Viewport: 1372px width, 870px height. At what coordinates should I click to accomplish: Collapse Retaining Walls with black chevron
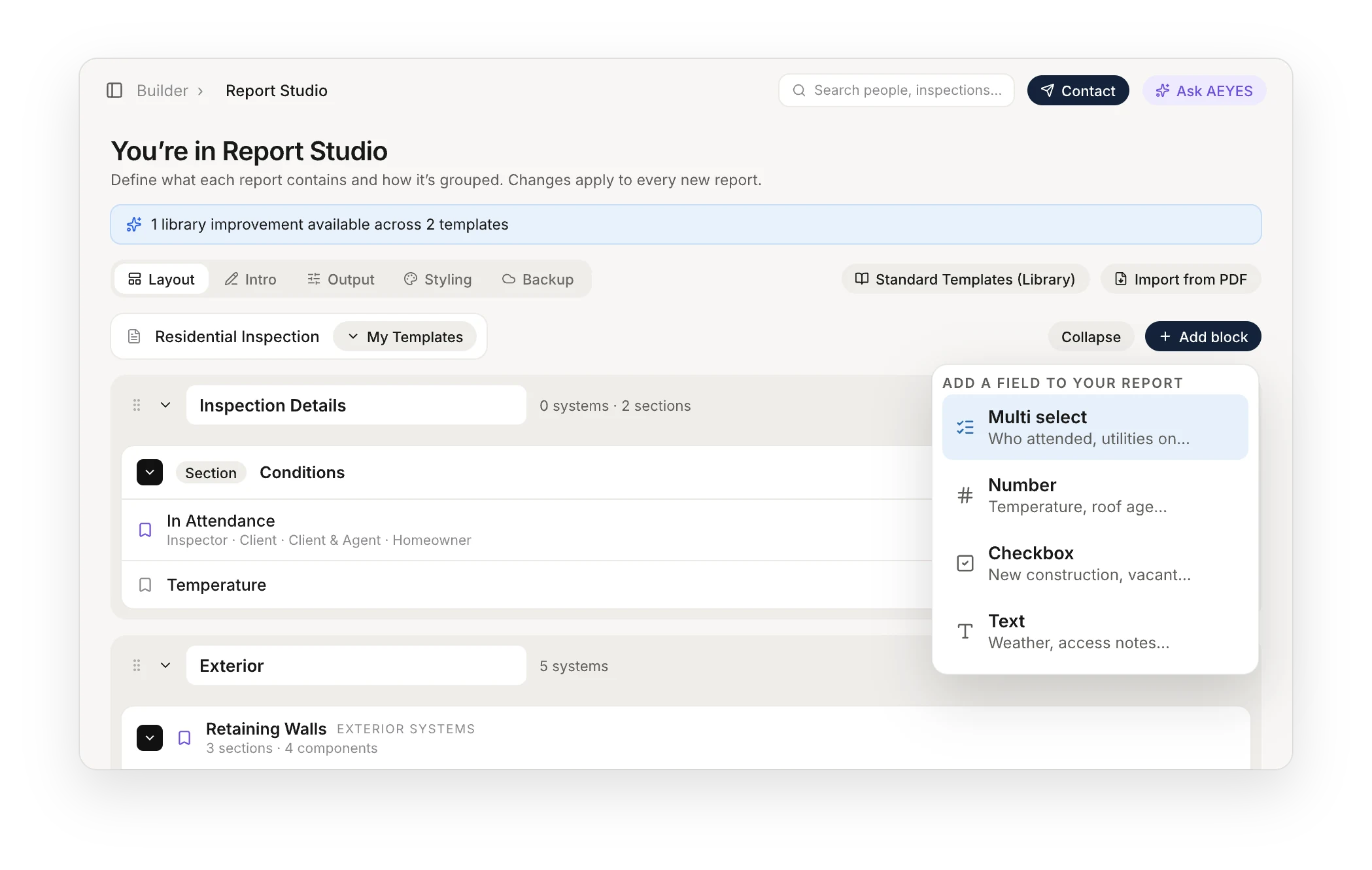[x=150, y=738]
